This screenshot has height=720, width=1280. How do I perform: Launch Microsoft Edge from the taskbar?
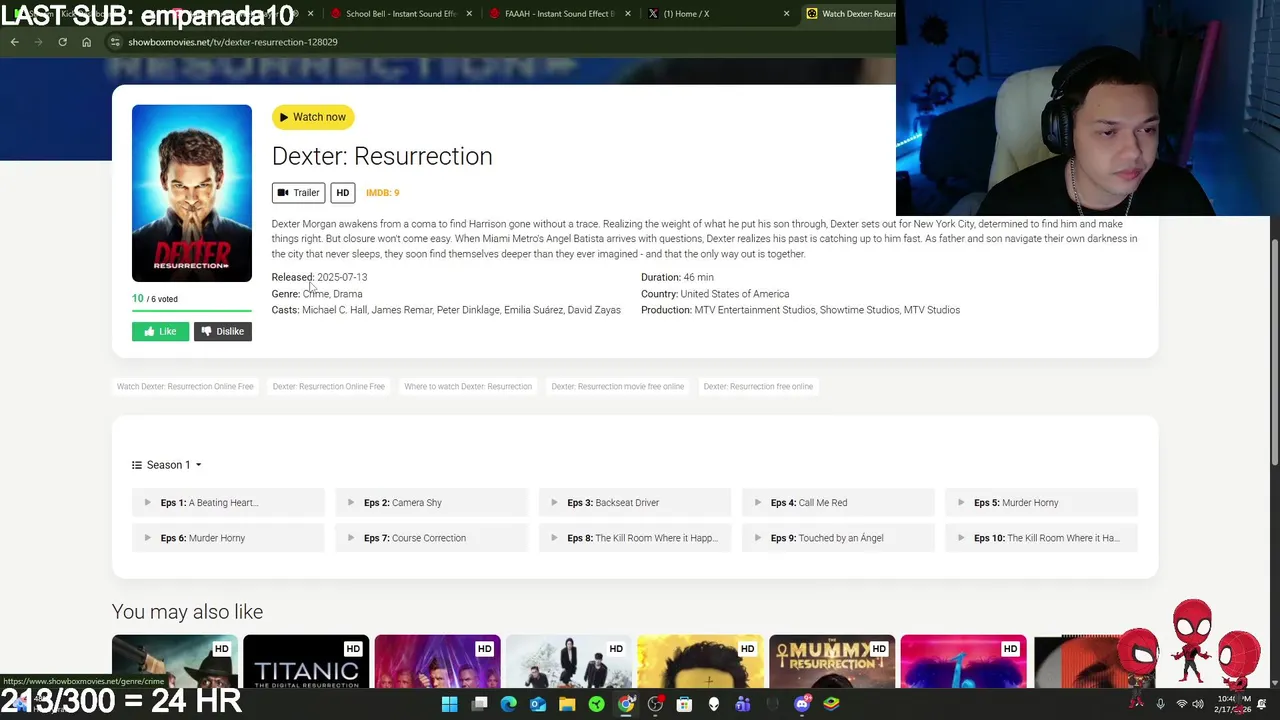point(508,704)
